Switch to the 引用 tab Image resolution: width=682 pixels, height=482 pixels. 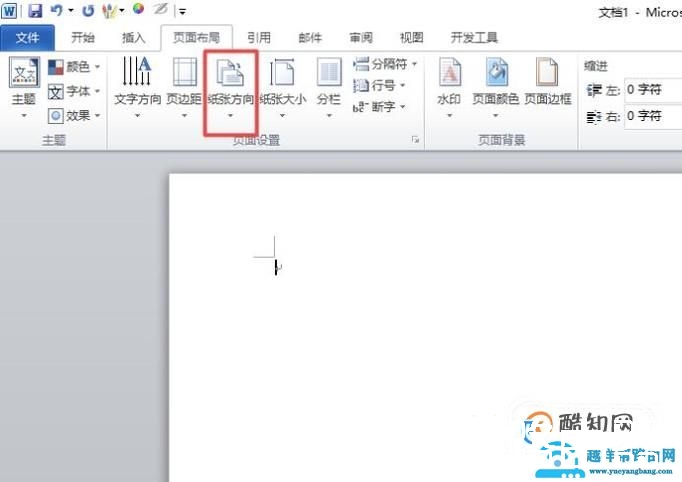(259, 38)
